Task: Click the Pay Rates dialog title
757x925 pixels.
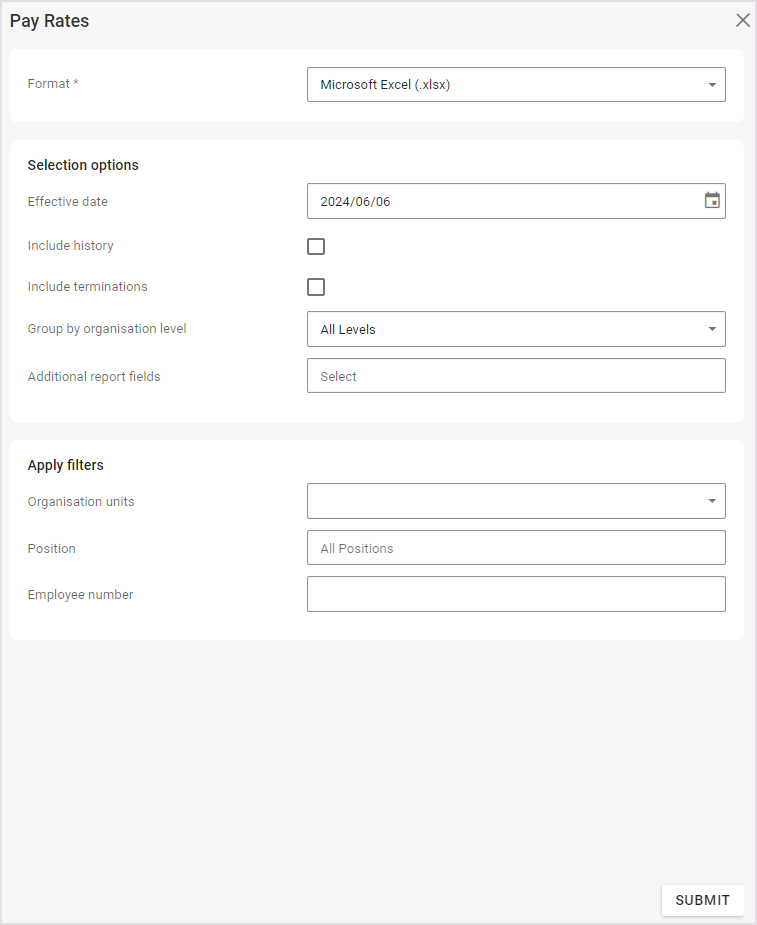Action: [x=49, y=21]
